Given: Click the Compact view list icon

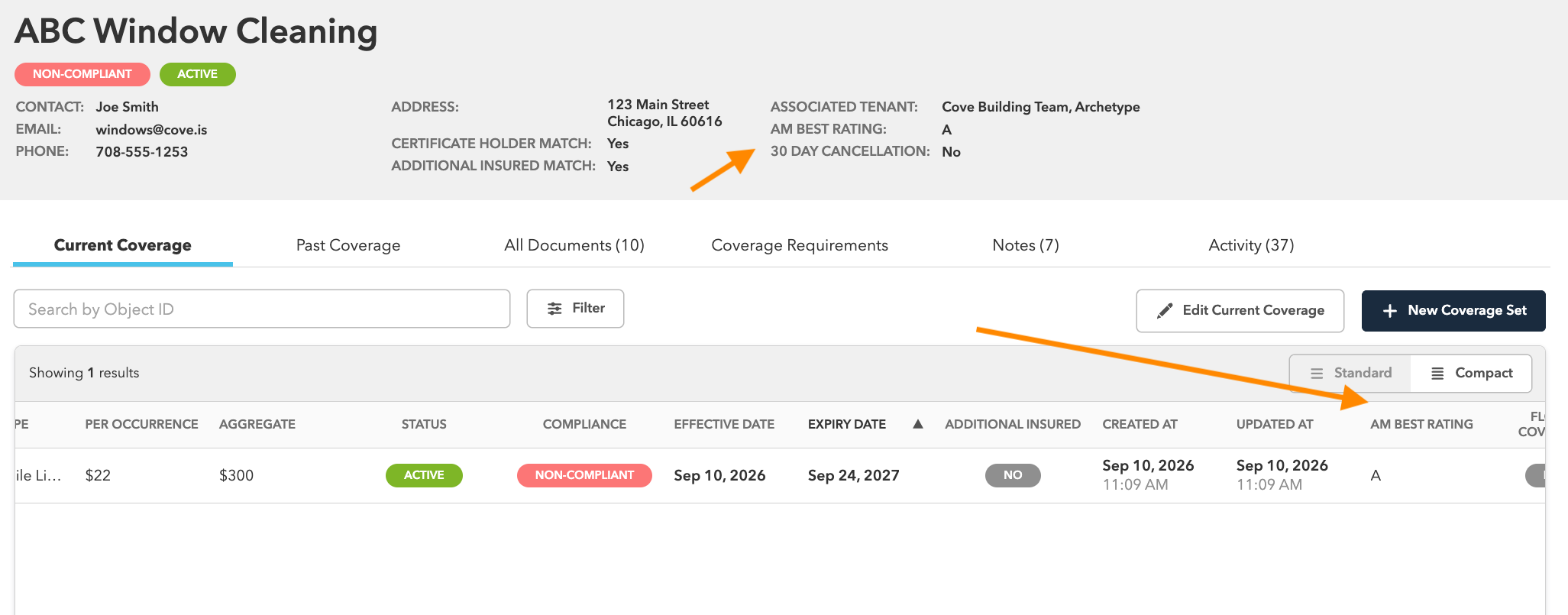Looking at the screenshot, I should tap(1437, 373).
